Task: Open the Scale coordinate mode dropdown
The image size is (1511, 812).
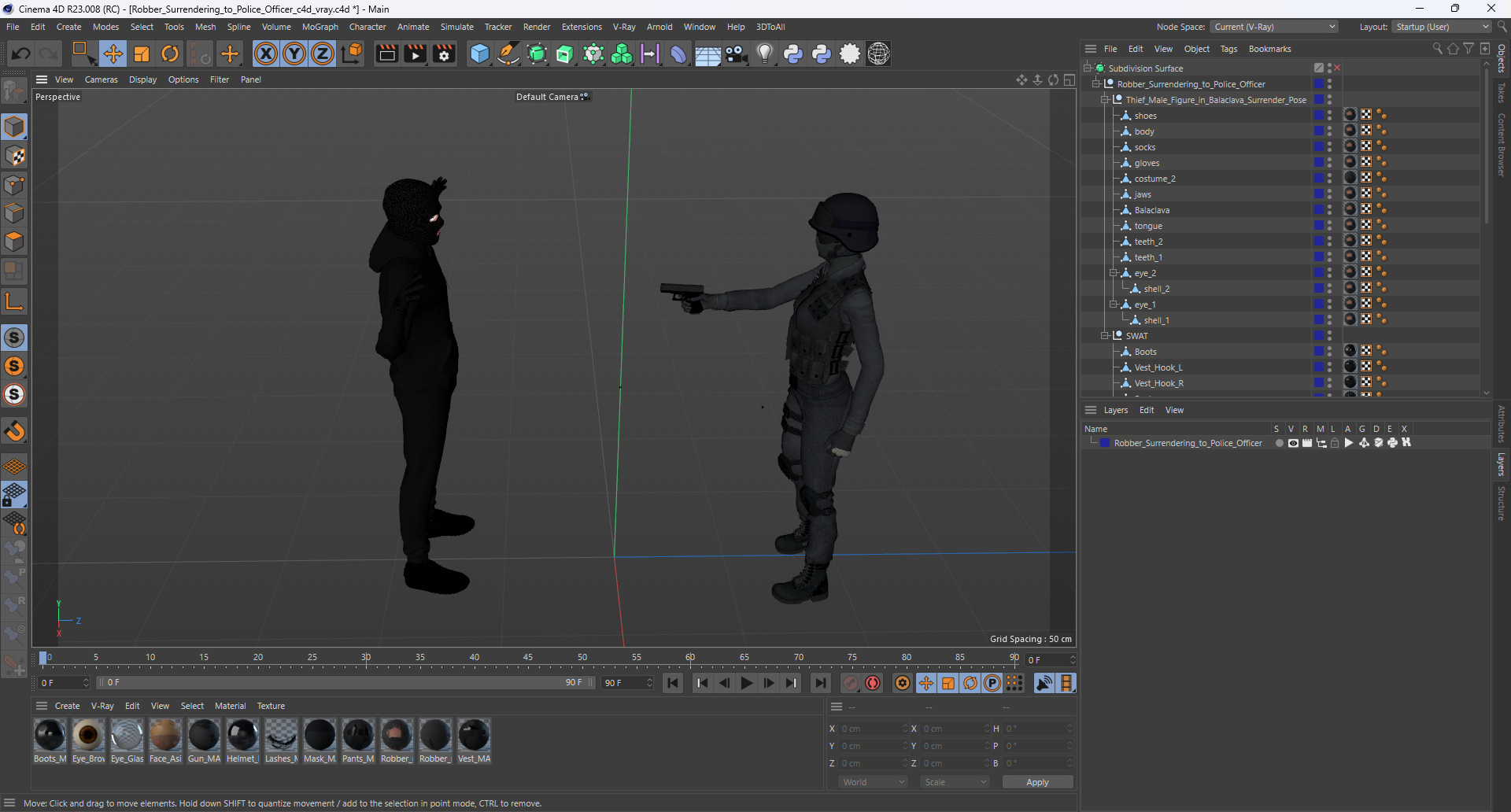Action: pos(955,782)
